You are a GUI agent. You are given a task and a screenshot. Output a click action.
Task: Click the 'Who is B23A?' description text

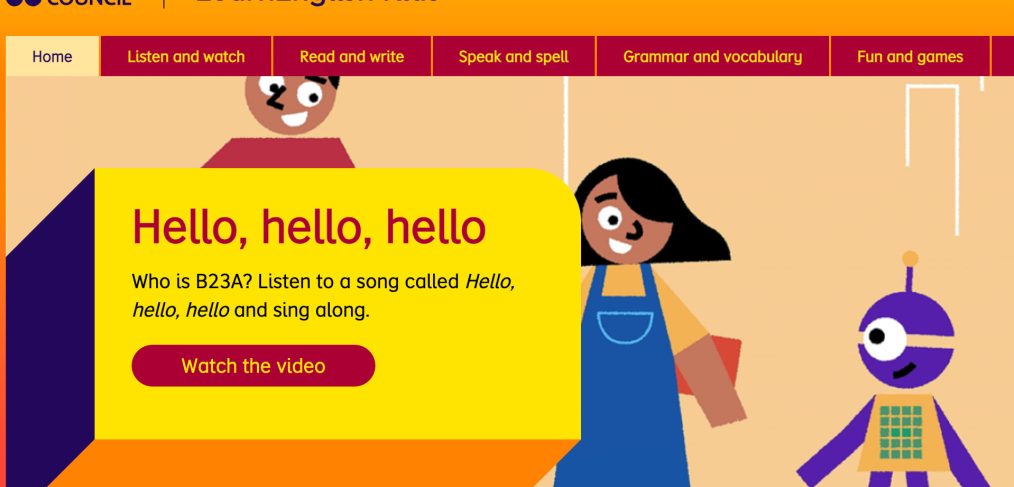[x=323, y=296]
